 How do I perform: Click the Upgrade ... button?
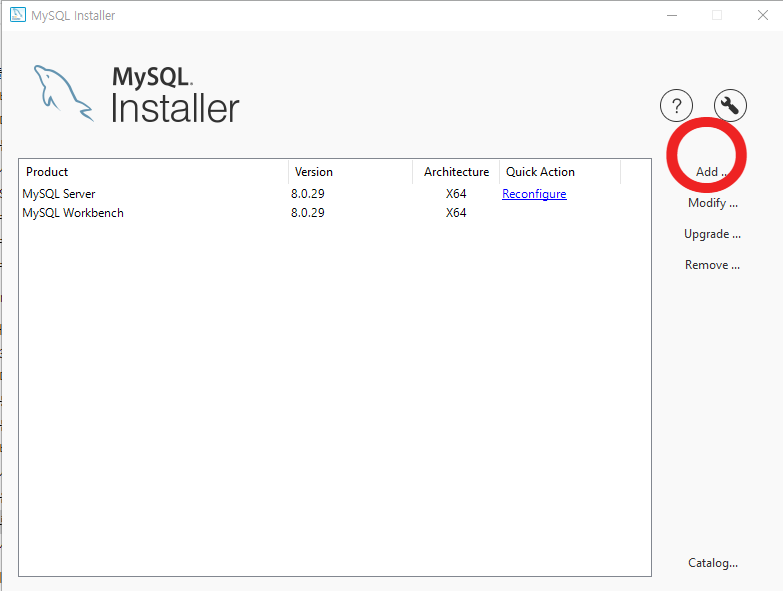pos(713,234)
